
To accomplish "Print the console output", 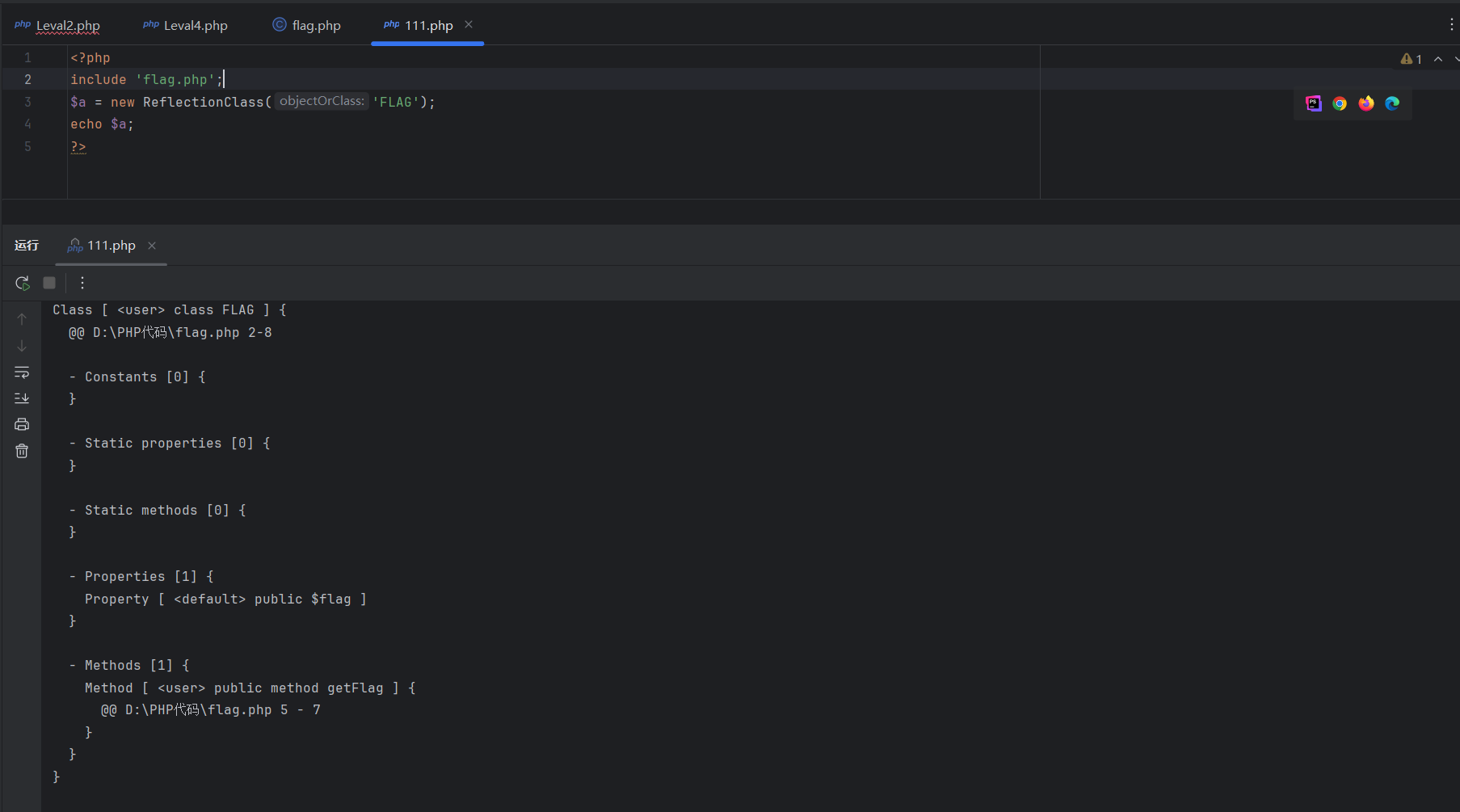I will [x=22, y=424].
